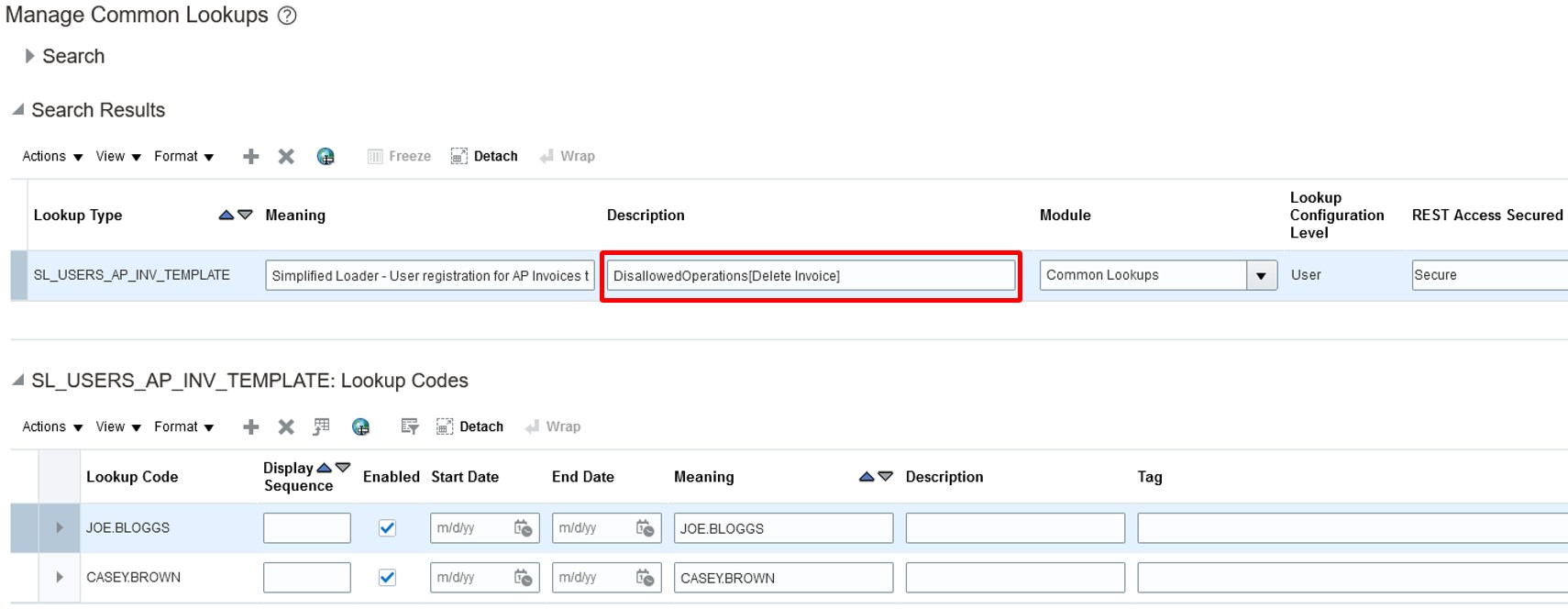Open Actions menu in Search Results toolbar
The width and height of the screenshot is (1568, 609).
52,156
